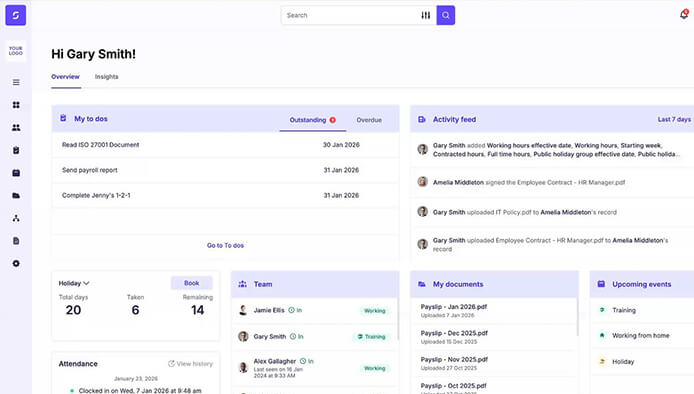Open the Last 7 days filter

tap(674, 120)
